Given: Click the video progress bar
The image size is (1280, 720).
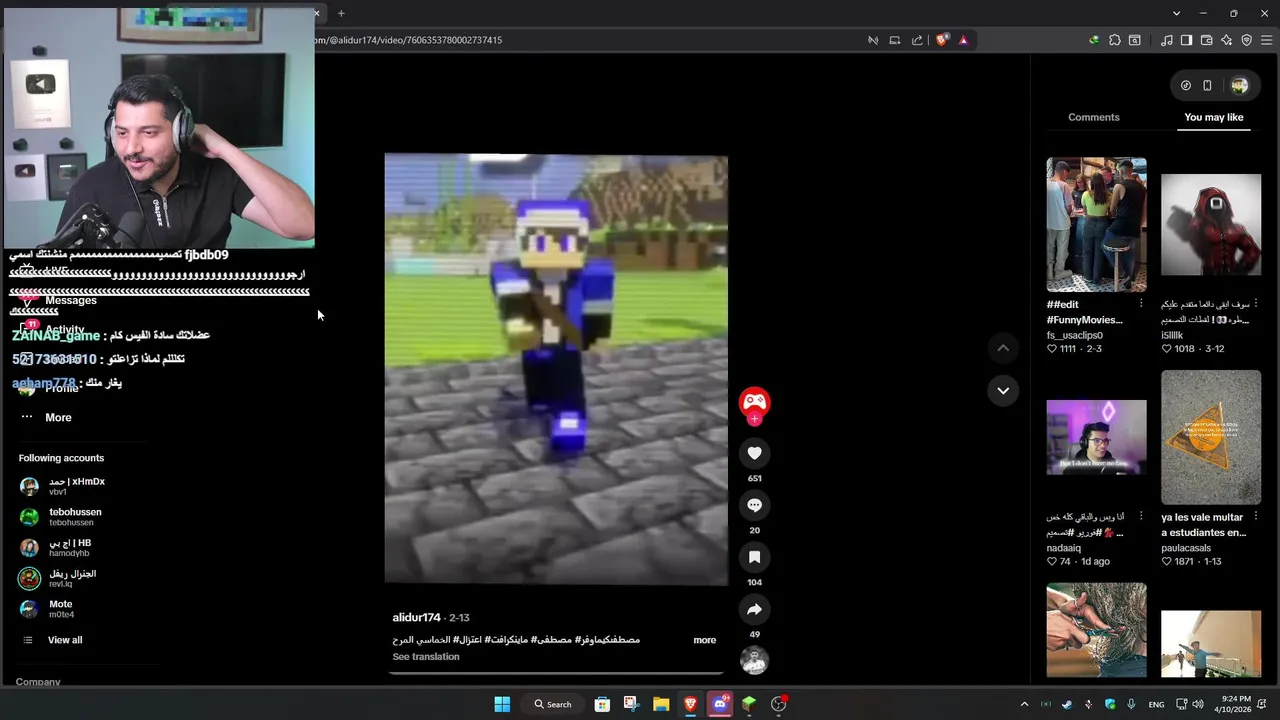Looking at the screenshot, I should [x=556, y=672].
